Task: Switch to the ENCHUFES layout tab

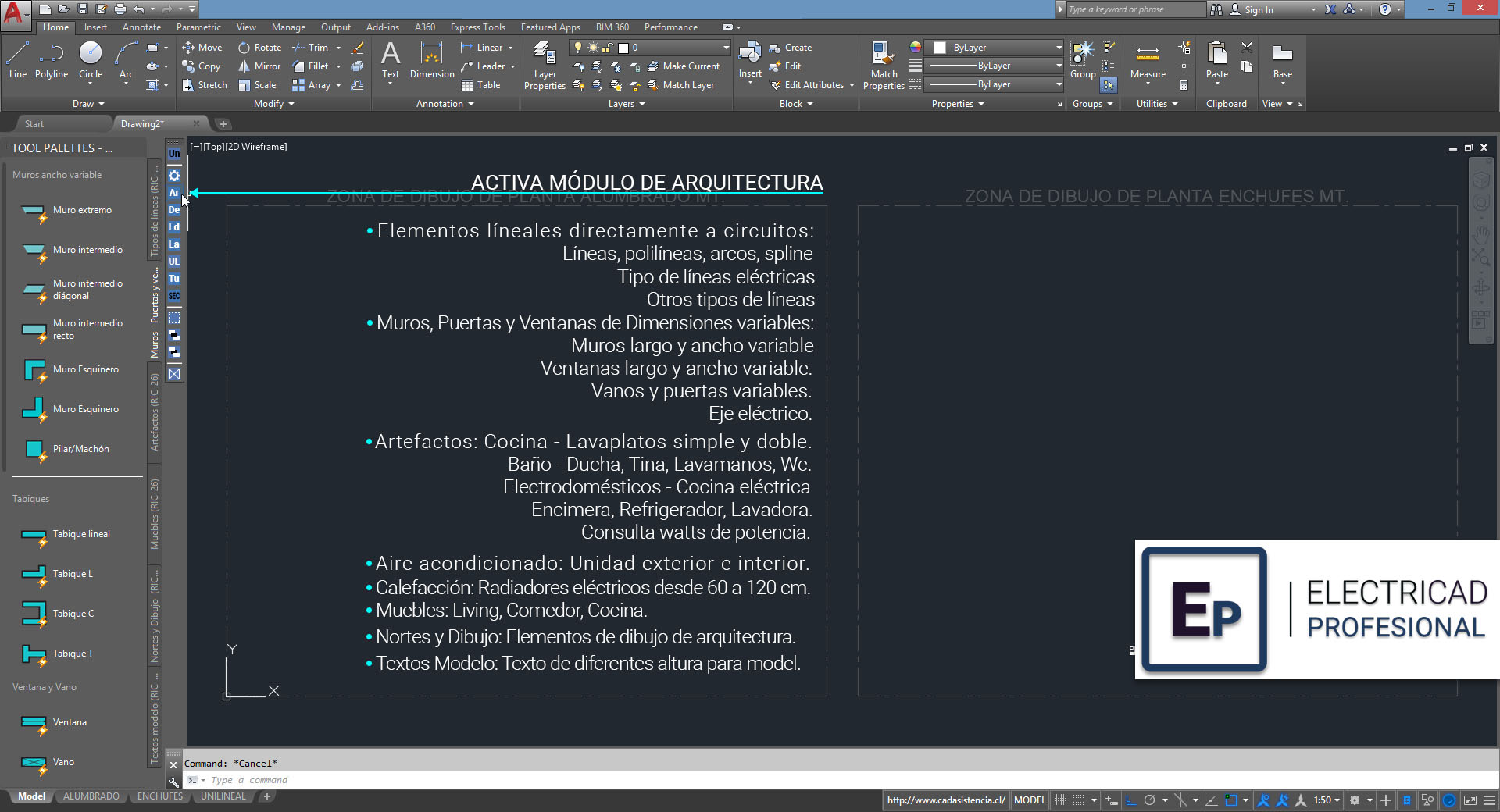Action: pyautogui.click(x=160, y=797)
